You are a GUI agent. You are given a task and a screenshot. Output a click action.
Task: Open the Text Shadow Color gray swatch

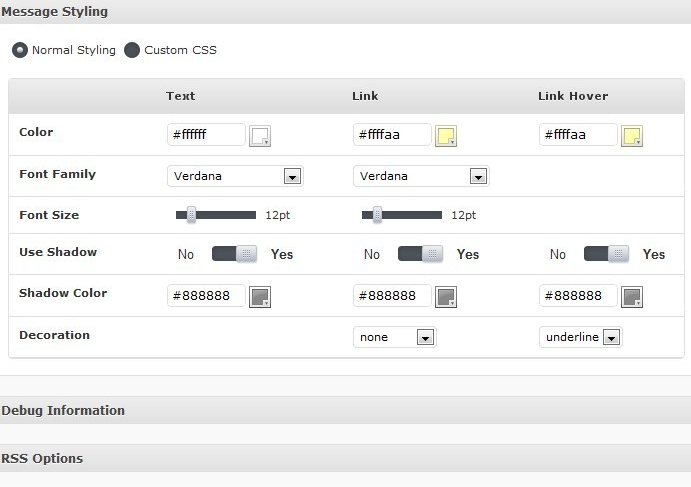[260, 297]
